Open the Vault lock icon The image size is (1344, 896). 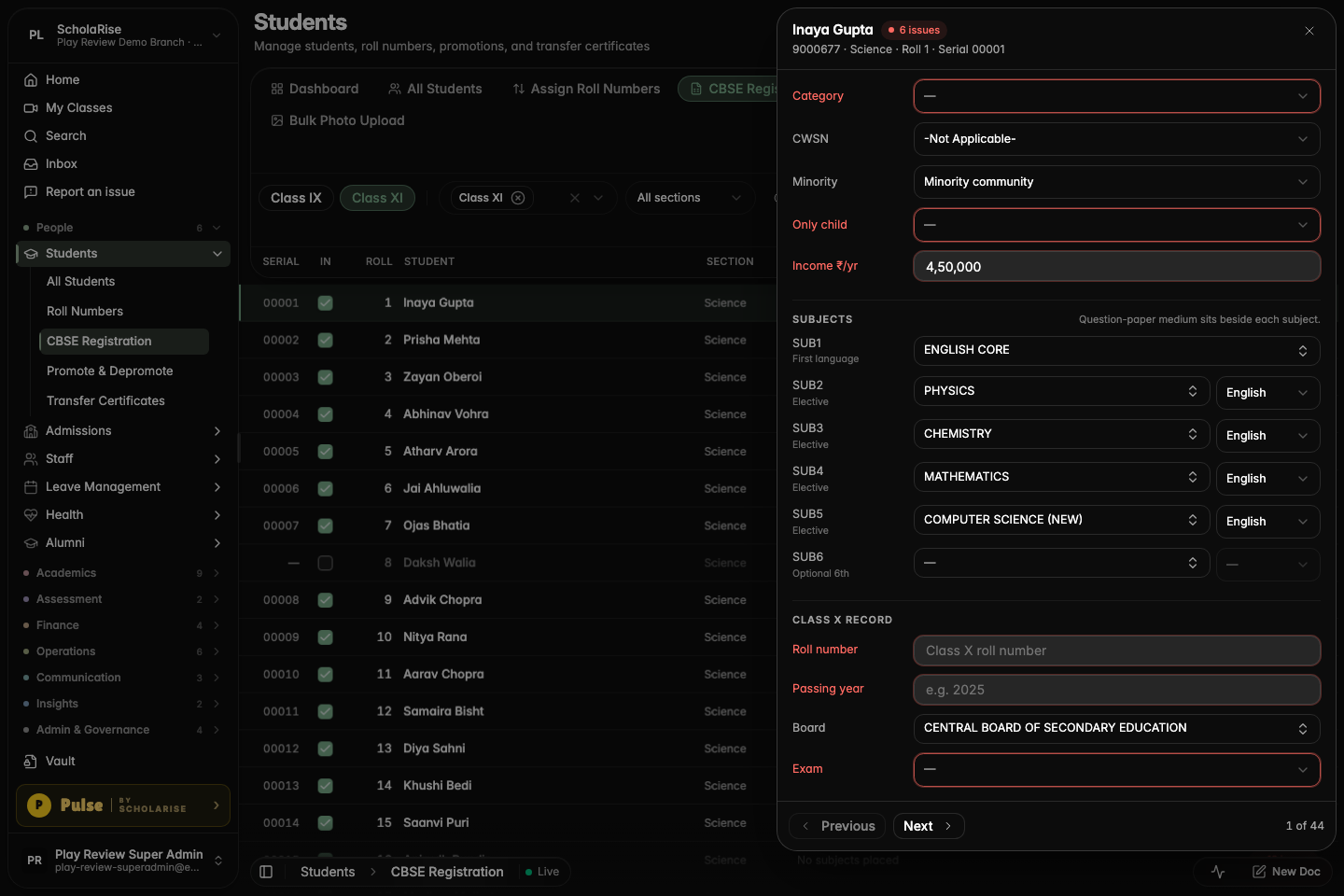[31, 762]
